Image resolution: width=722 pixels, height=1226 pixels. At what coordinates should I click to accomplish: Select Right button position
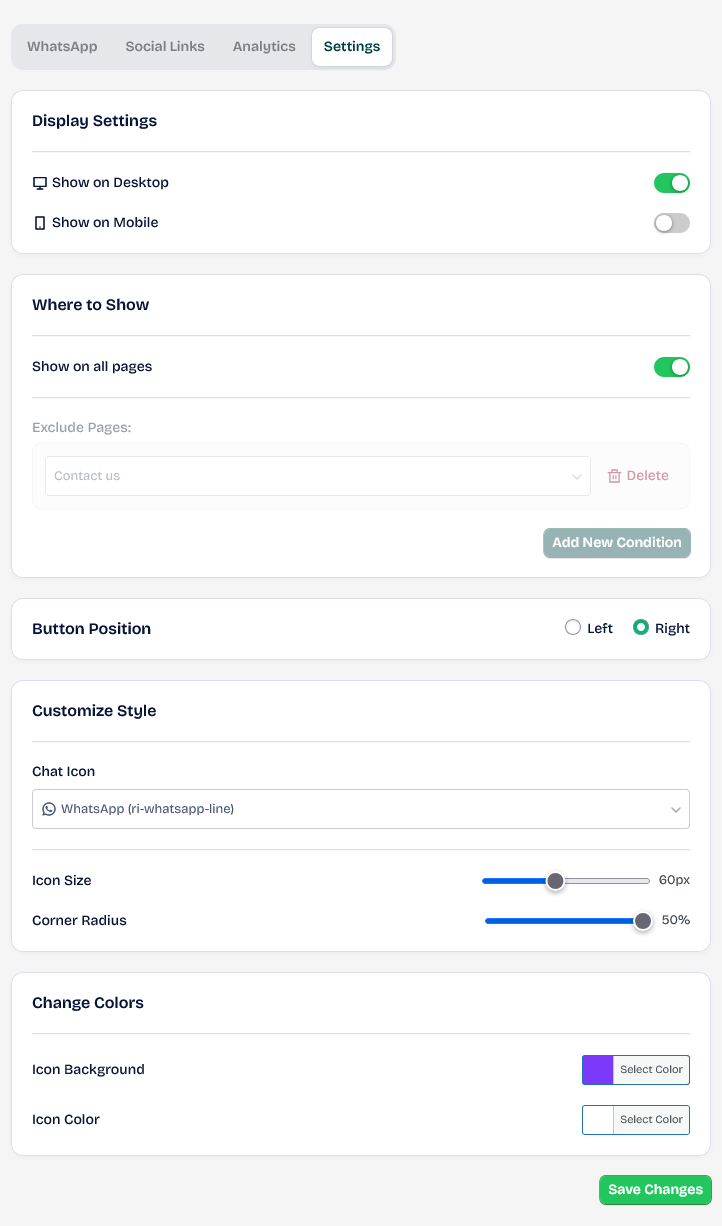point(642,628)
